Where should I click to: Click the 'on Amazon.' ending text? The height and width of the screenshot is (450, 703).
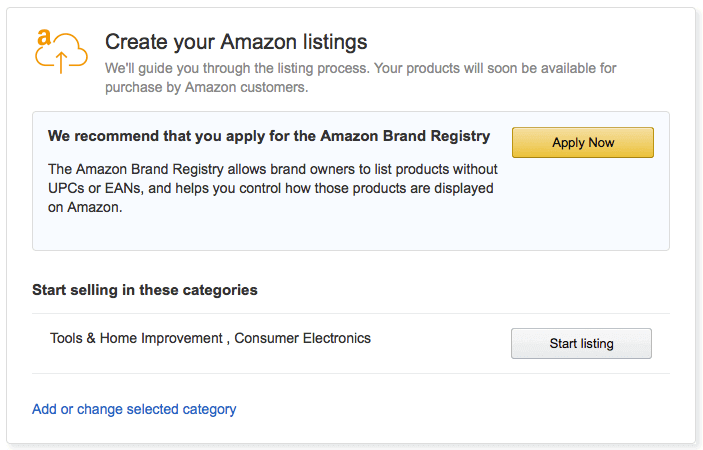tap(85, 207)
